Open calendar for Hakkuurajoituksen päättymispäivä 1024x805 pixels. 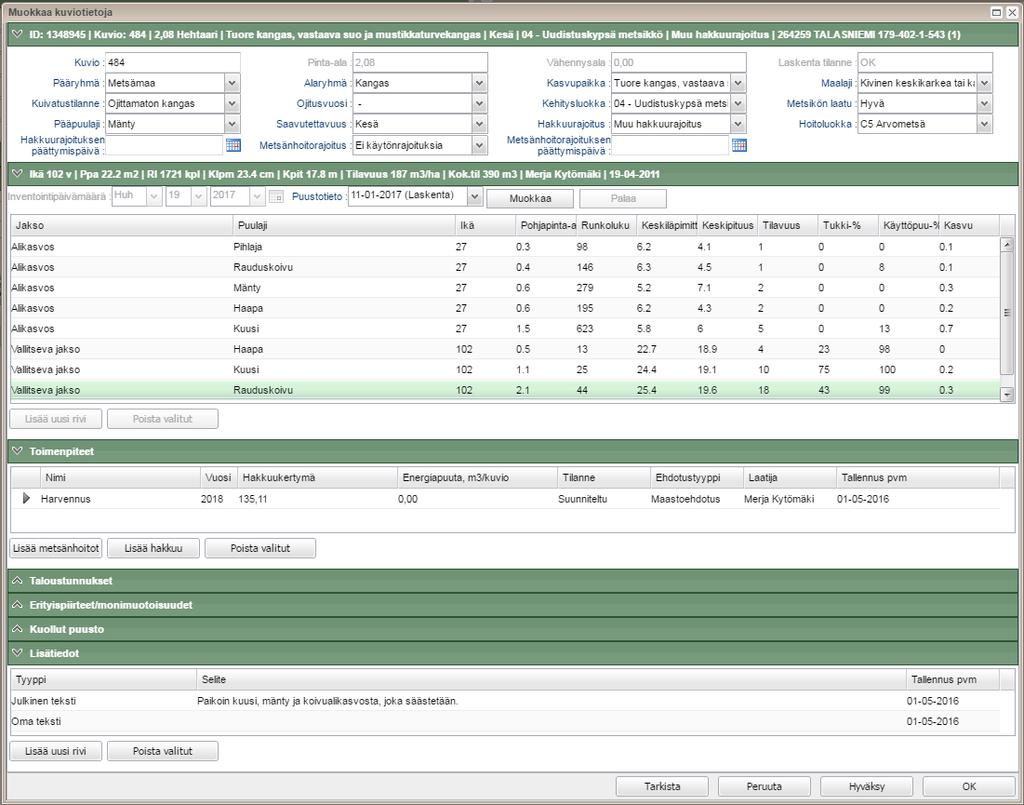tap(233, 145)
